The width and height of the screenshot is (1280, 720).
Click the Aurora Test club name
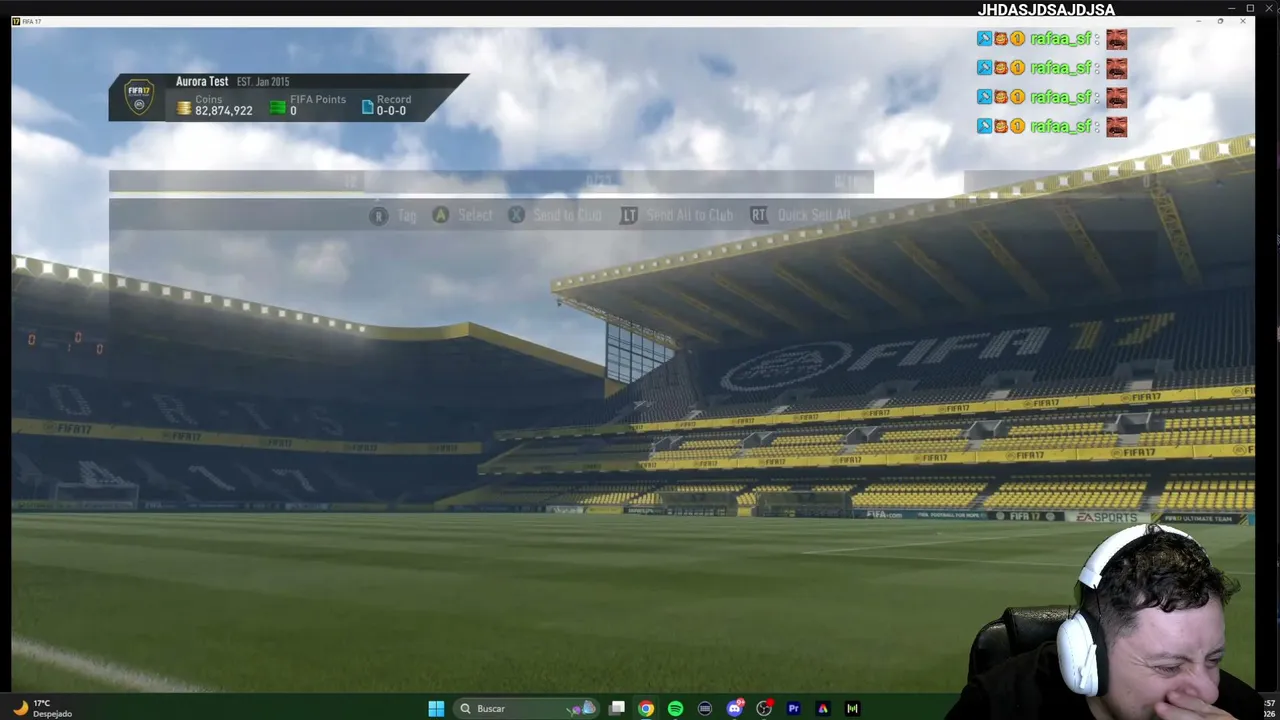(202, 82)
